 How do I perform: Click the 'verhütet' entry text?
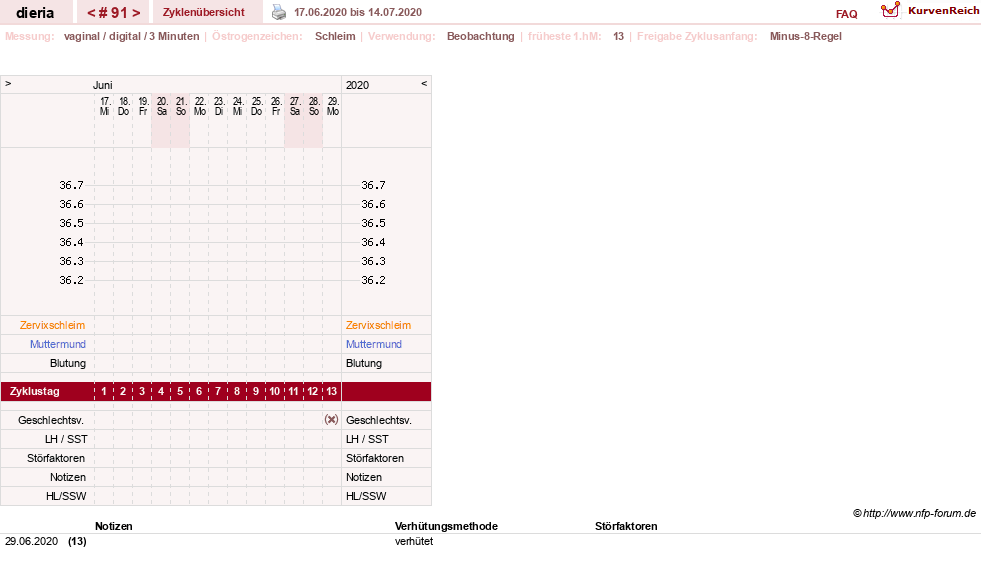click(x=414, y=541)
